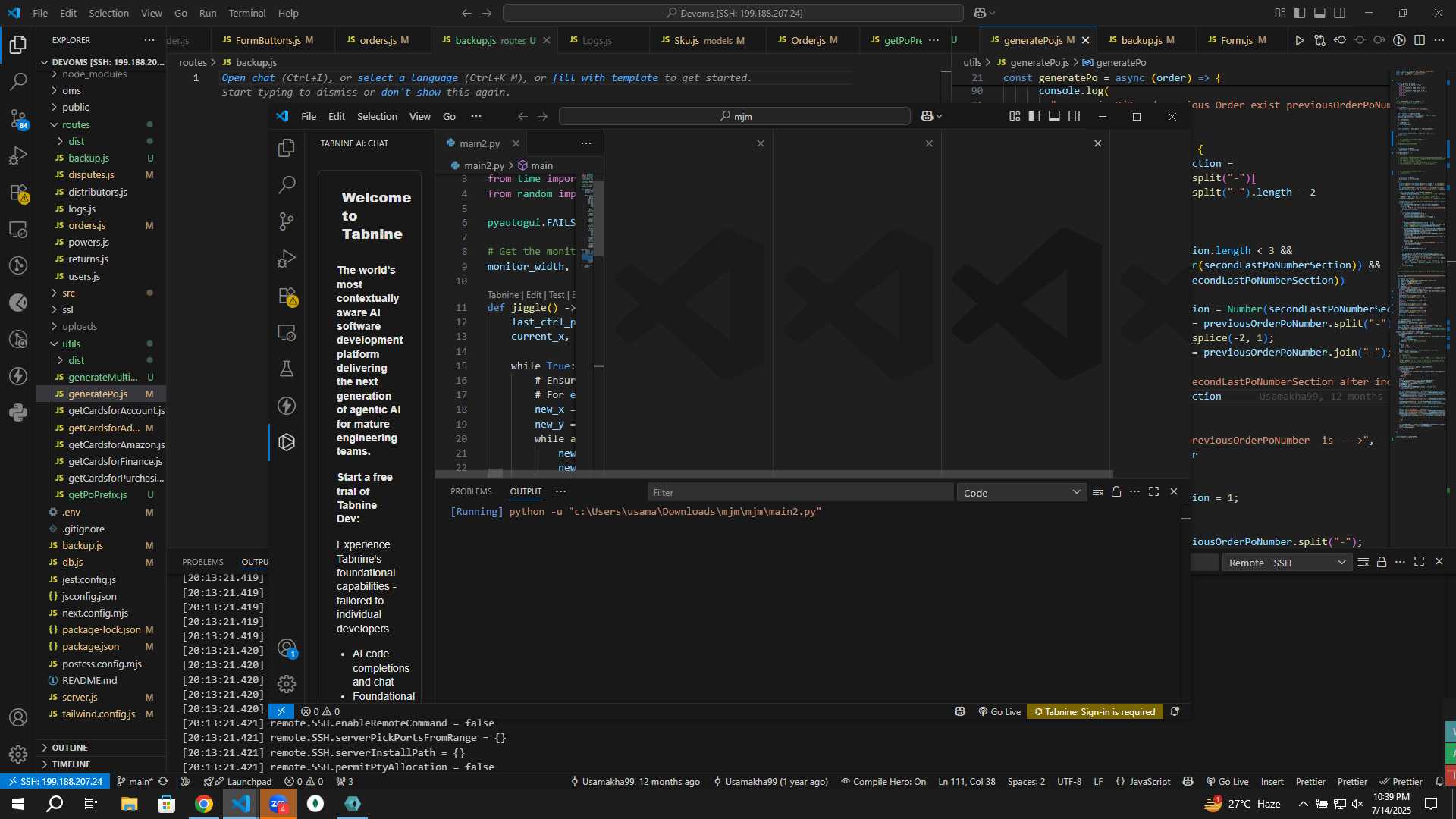Open Run and Debug icon in mjm window
Screen dimensions: 1456x819
coord(287,259)
